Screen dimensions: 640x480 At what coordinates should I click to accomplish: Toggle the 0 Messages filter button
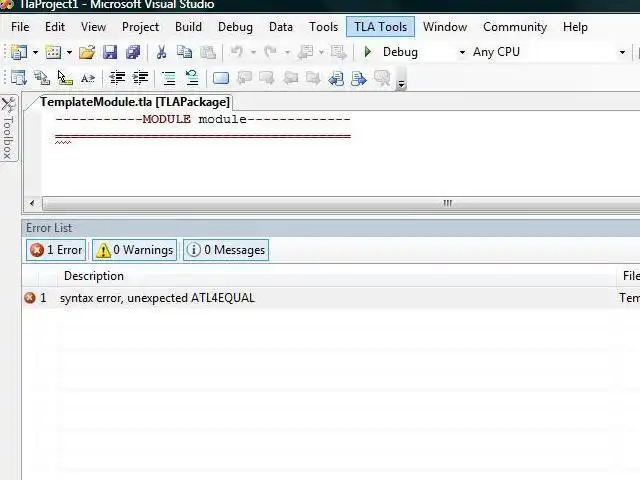pos(226,250)
